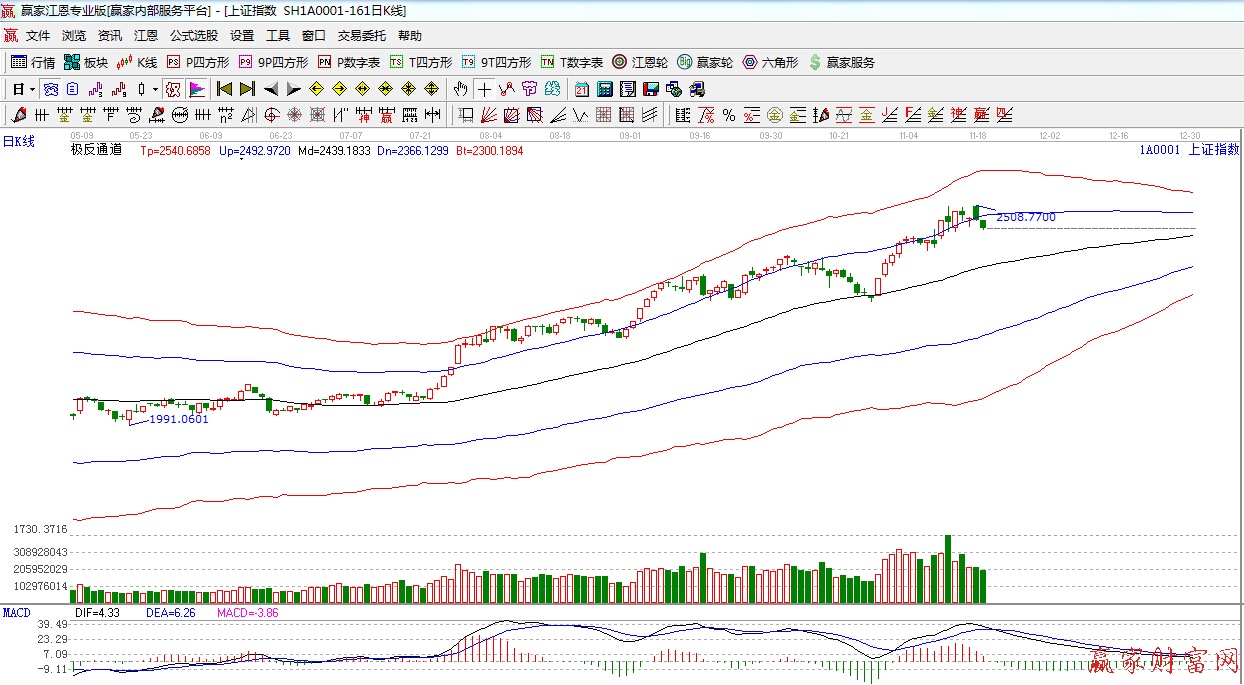Open the 公式选股 menu
Viewport: 1244px width, 685px height.
pos(193,35)
